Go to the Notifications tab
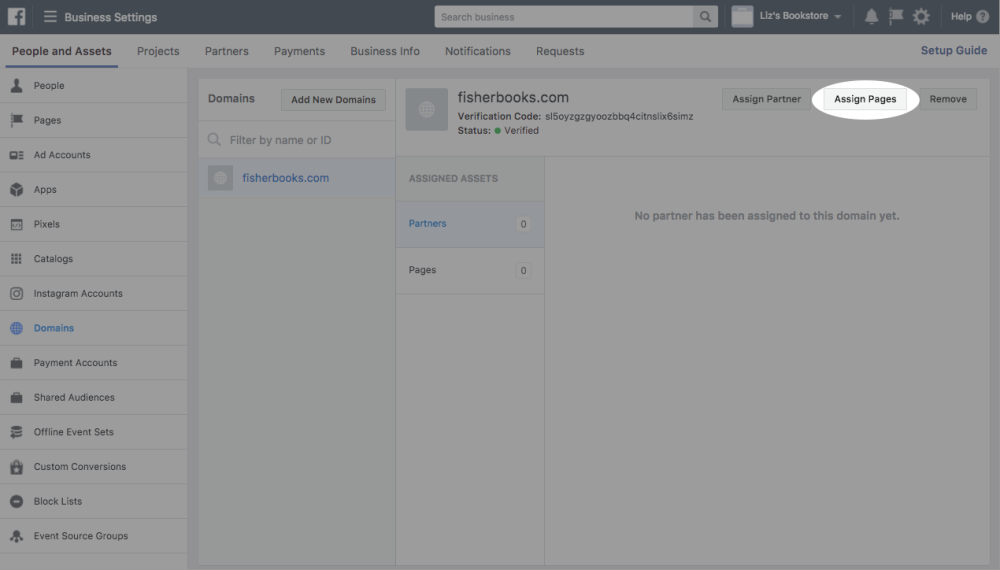Image resolution: width=1000 pixels, height=570 pixels. [x=477, y=51]
